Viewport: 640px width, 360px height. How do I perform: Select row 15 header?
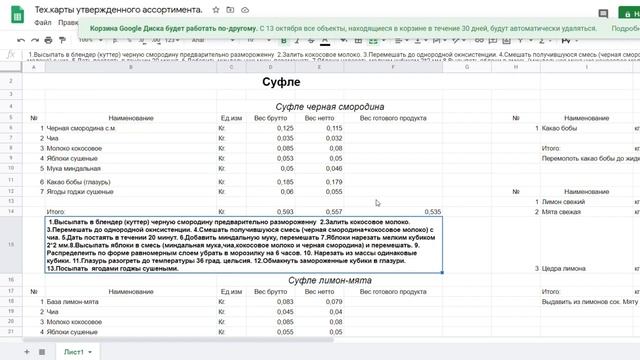[11, 244]
